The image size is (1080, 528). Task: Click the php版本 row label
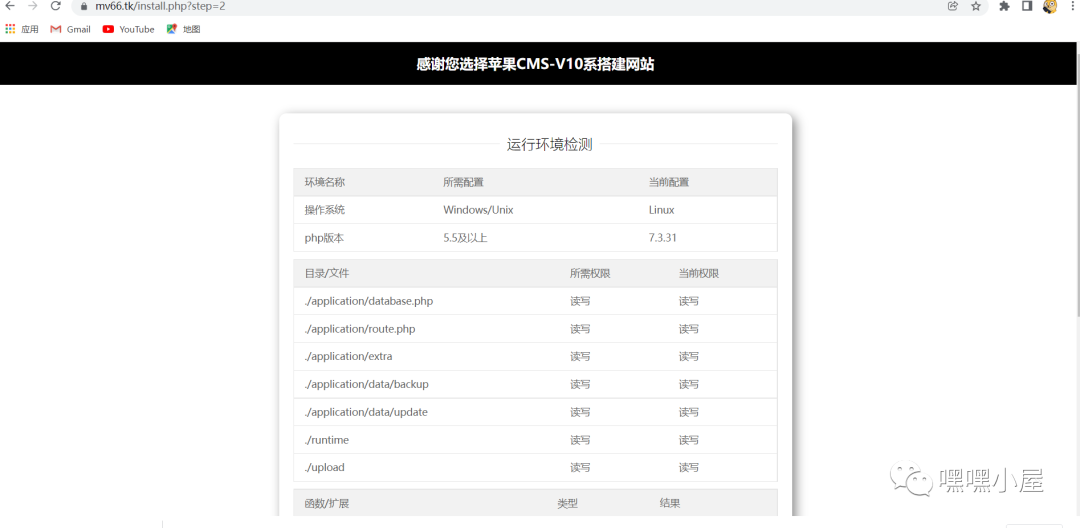(324, 238)
